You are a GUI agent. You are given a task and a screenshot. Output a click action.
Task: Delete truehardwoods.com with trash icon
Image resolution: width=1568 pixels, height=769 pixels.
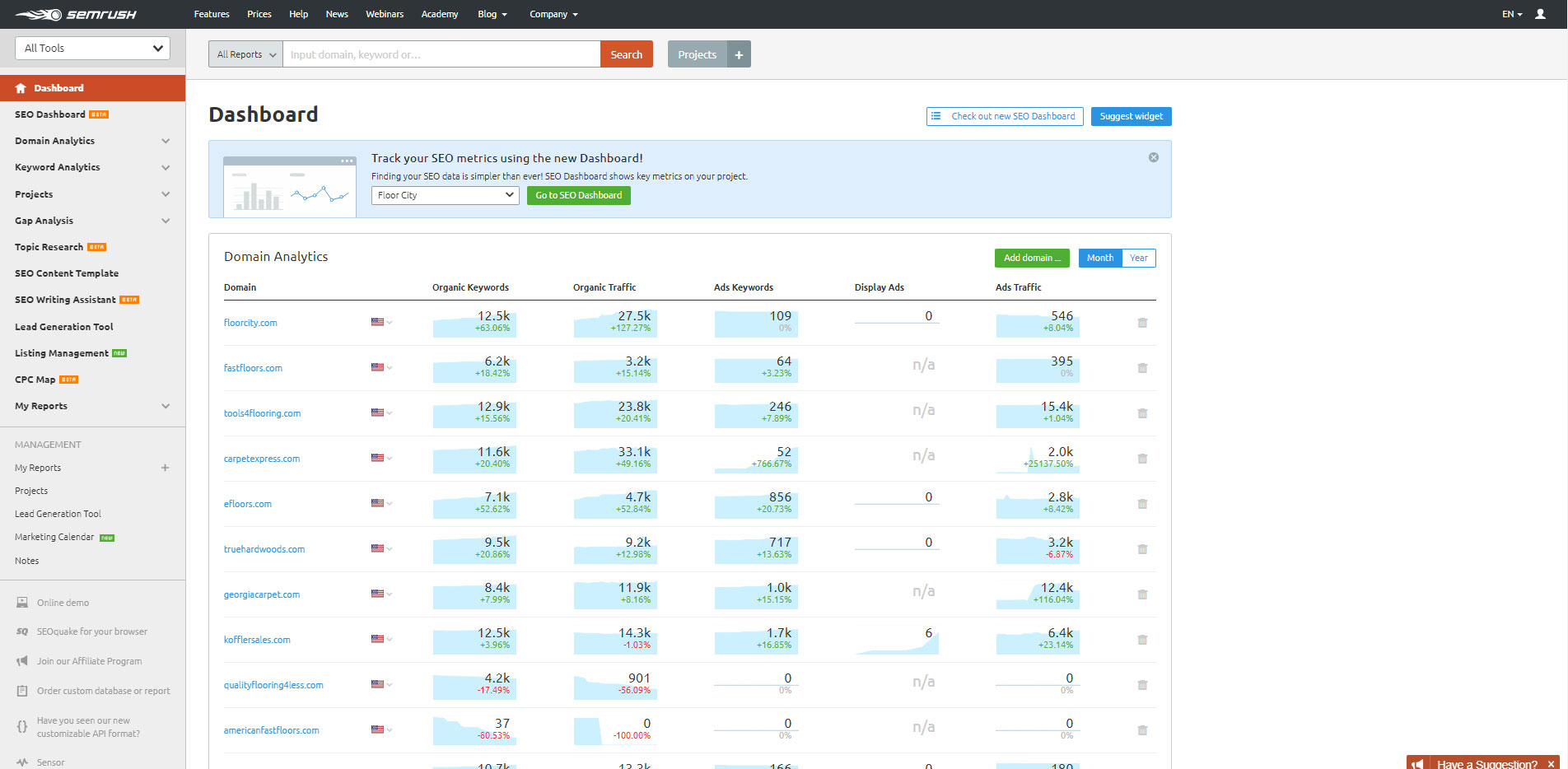tap(1142, 549)
